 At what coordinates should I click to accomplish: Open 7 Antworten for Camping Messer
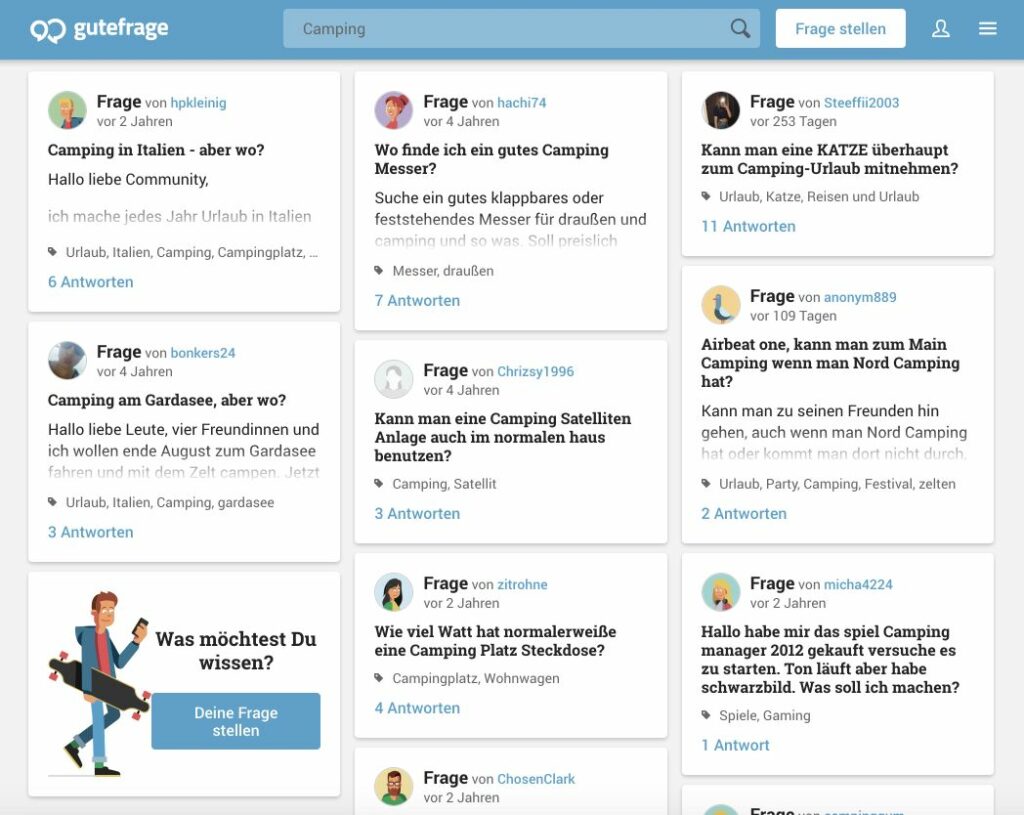(x=417, y=300)
